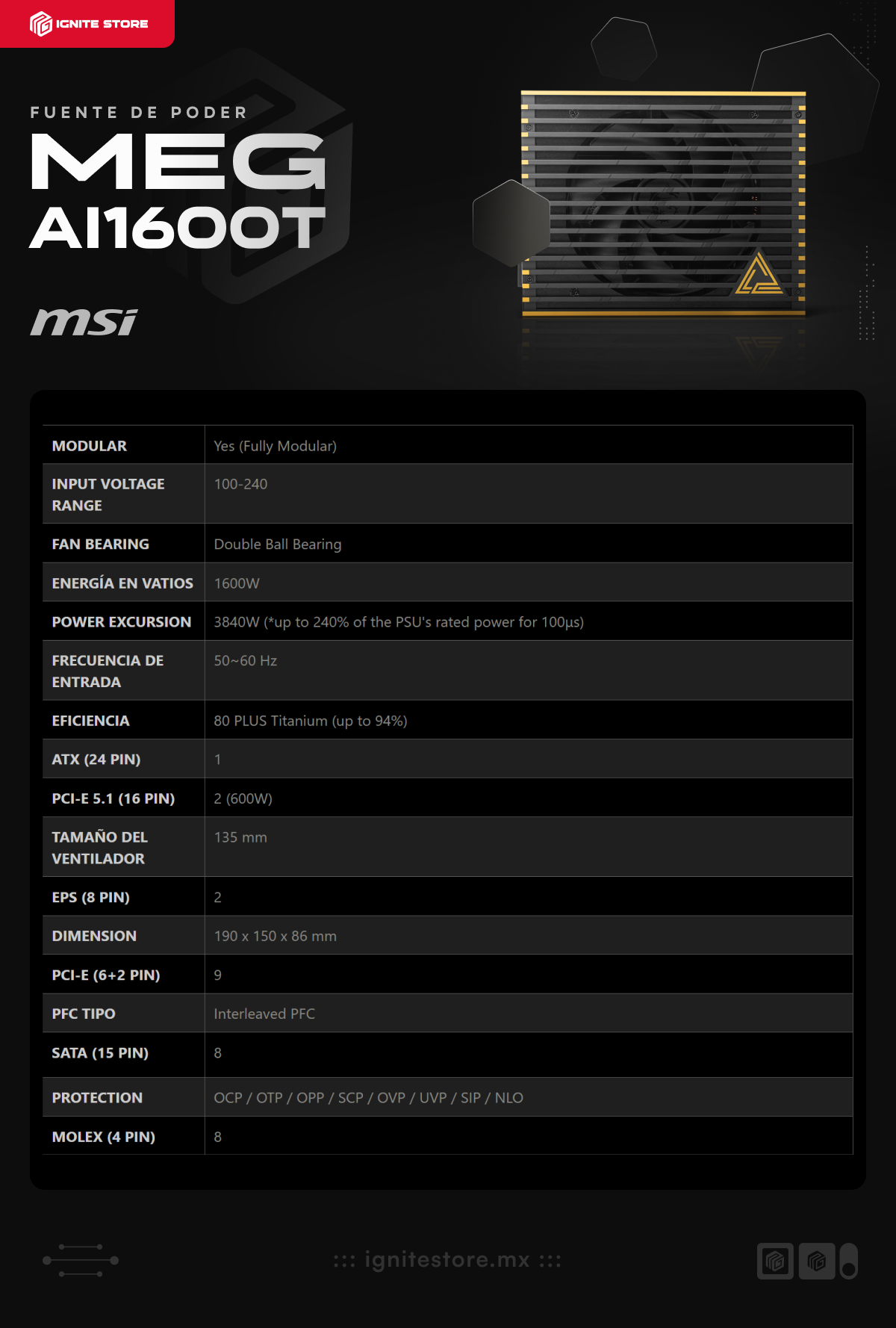Click the gold triangle emblem on the PSU

pyautogui.click(x=759, y=275)
